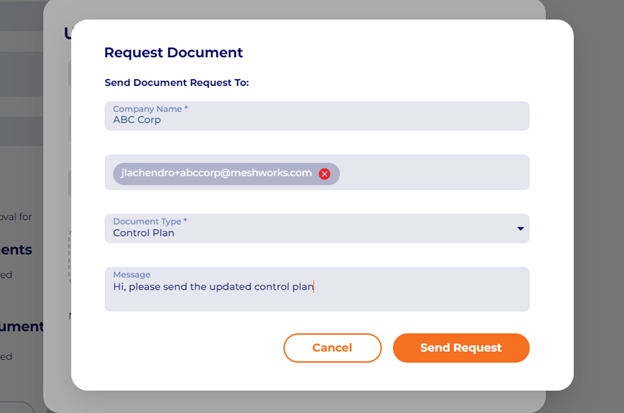624x413 pixels.
Task: Cancel the document request
Action: coord(332,347)
